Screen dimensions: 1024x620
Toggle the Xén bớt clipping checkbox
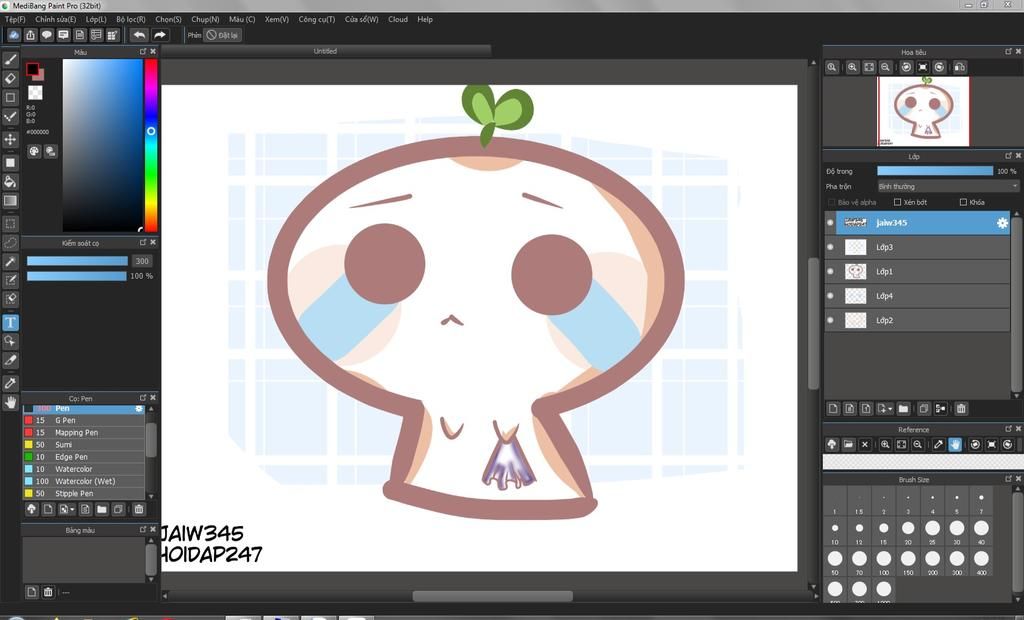[897, 203]
